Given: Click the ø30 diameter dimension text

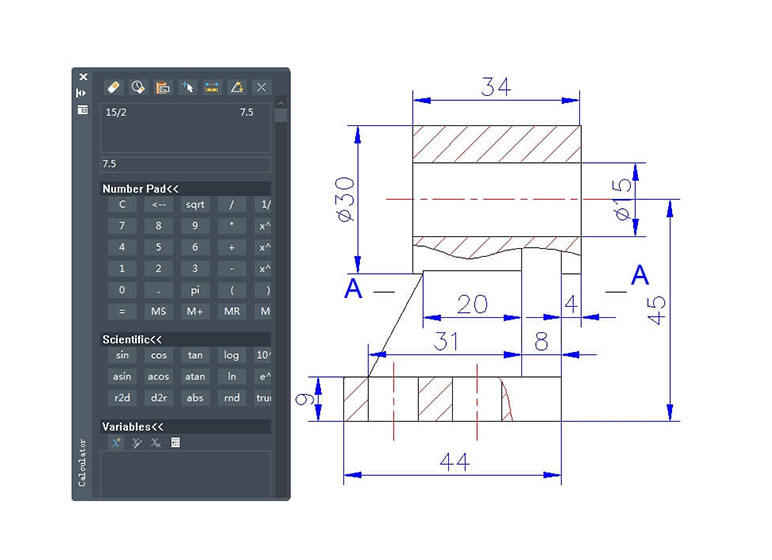Looking at the screenshot, I should (345, 199).
